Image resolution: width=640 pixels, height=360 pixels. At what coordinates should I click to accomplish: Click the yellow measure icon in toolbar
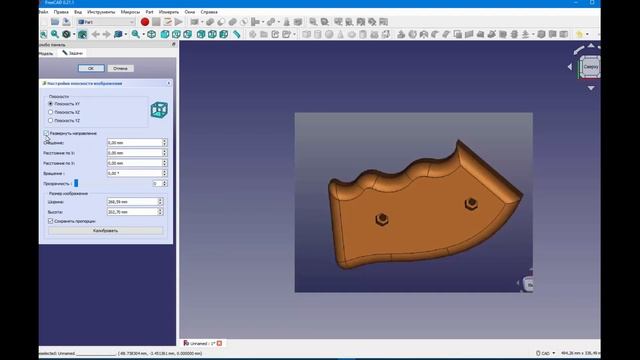pos(579,34)
